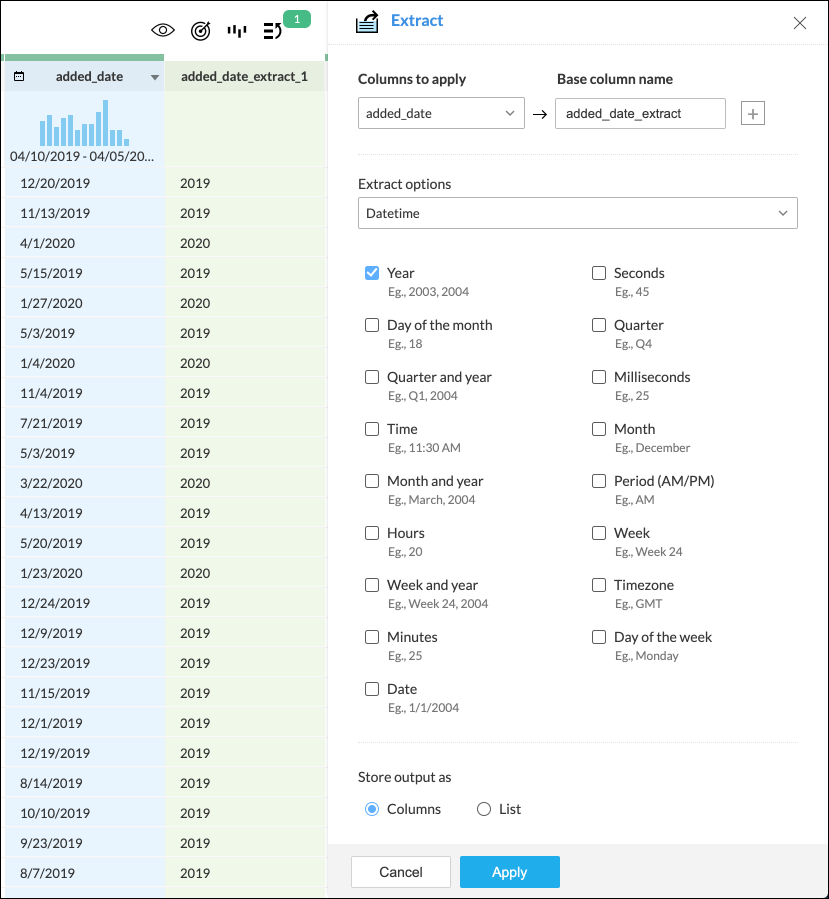Click the Cancel button

401,872
